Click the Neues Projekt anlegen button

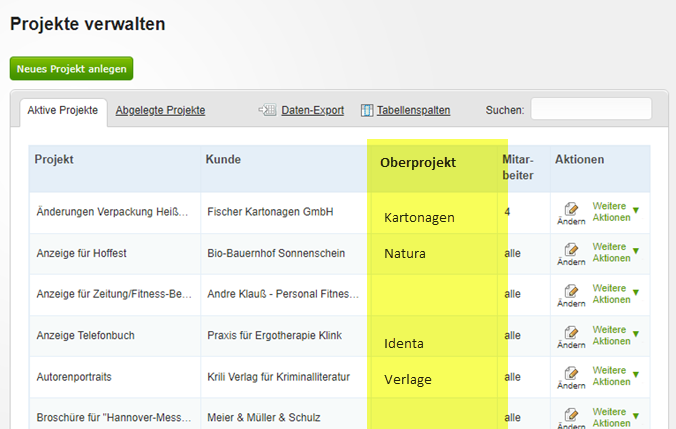(72, 69)
